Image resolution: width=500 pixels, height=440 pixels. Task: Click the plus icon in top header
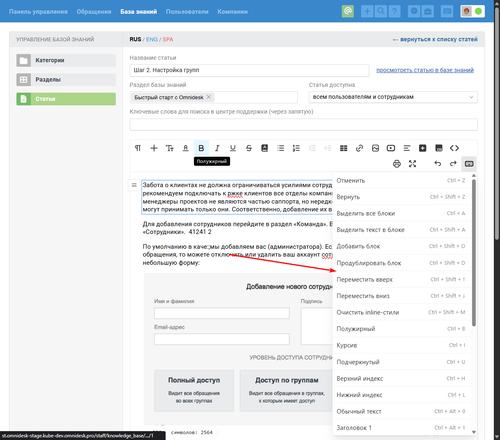367,11
